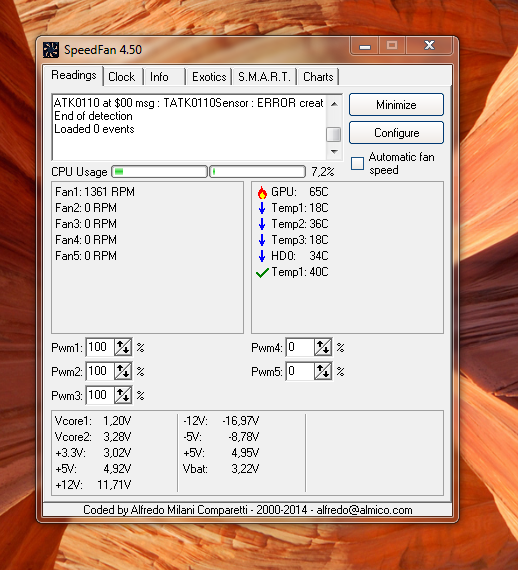
Task: Click the Pwm3 spinner arrows
Action: (x=123, y=396)
